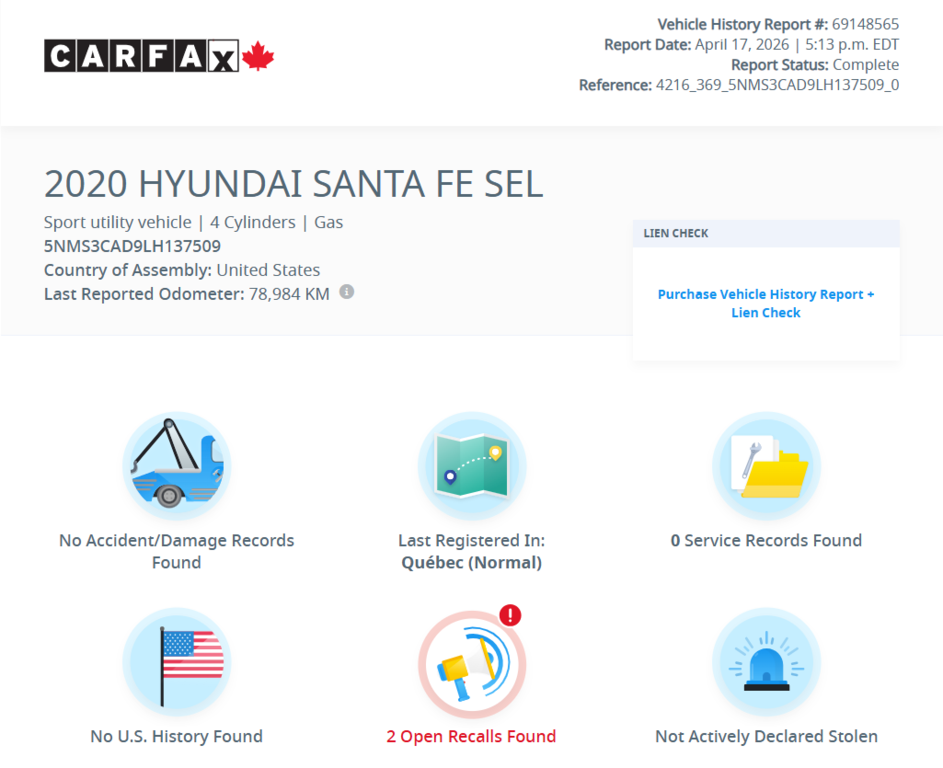Open the megaphone open recalls icon
The width and height of the screenshot is (943, 768).
472,664
